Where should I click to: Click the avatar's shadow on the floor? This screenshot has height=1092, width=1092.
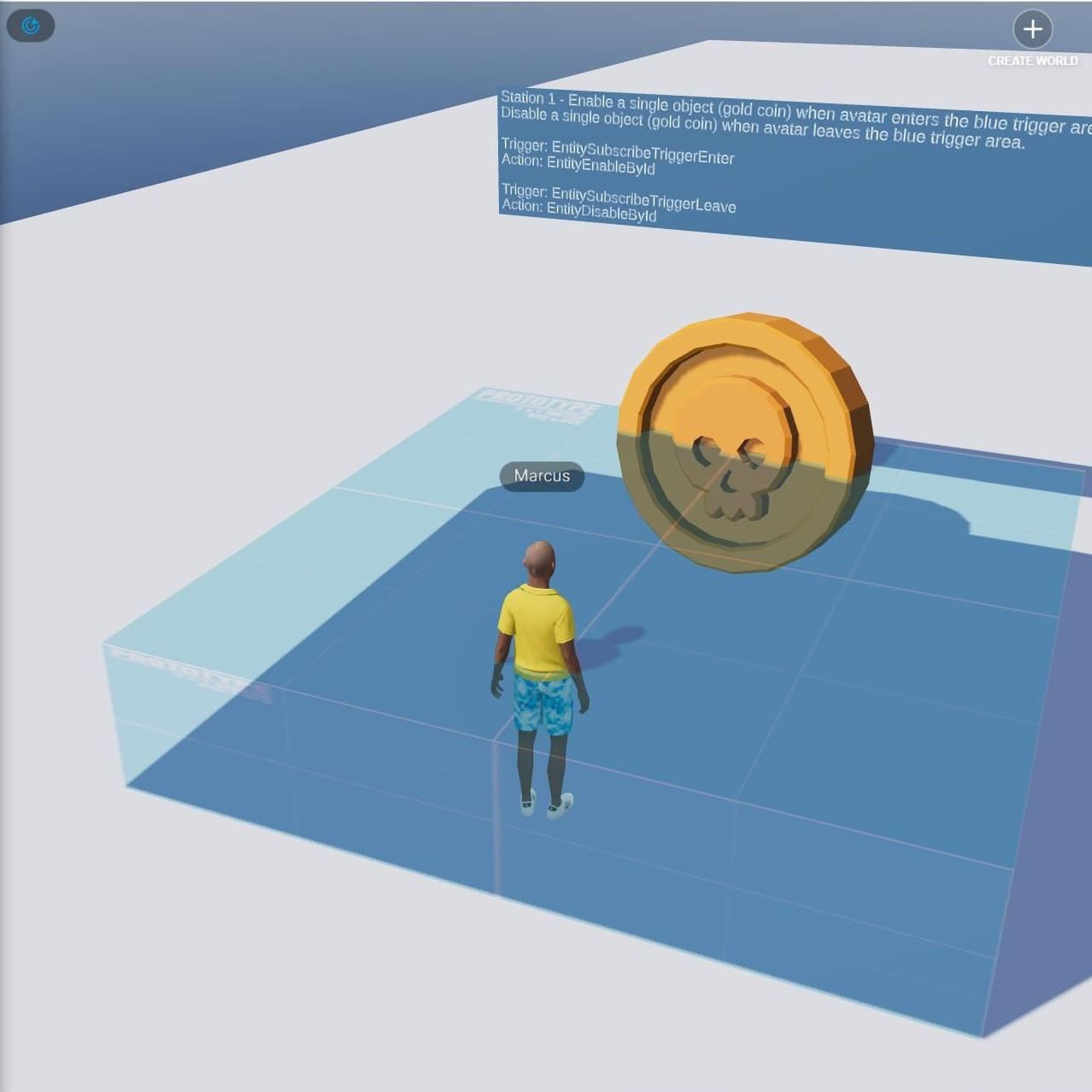[x=615, y=641]
